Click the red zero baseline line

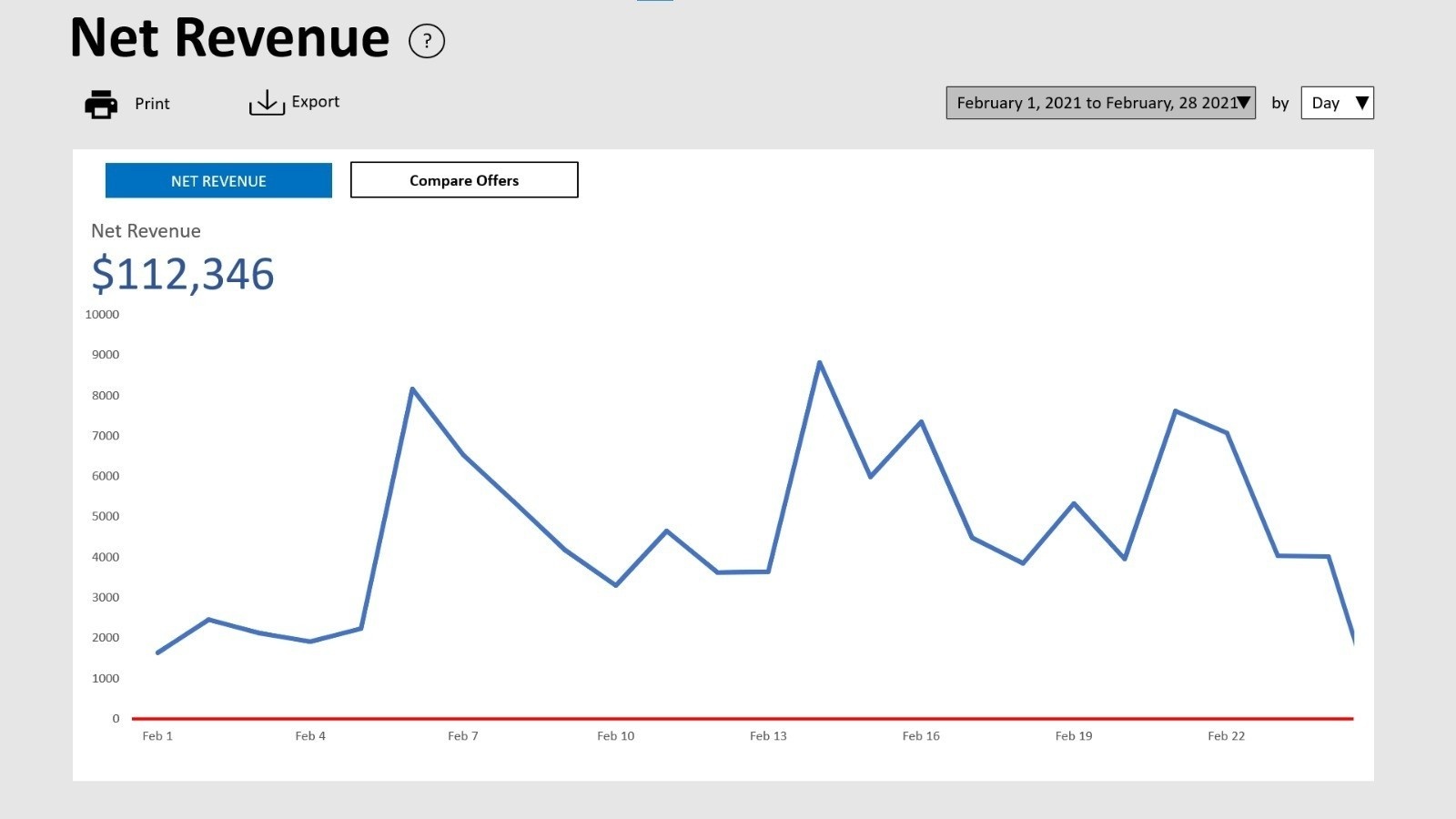click(743, 719)
